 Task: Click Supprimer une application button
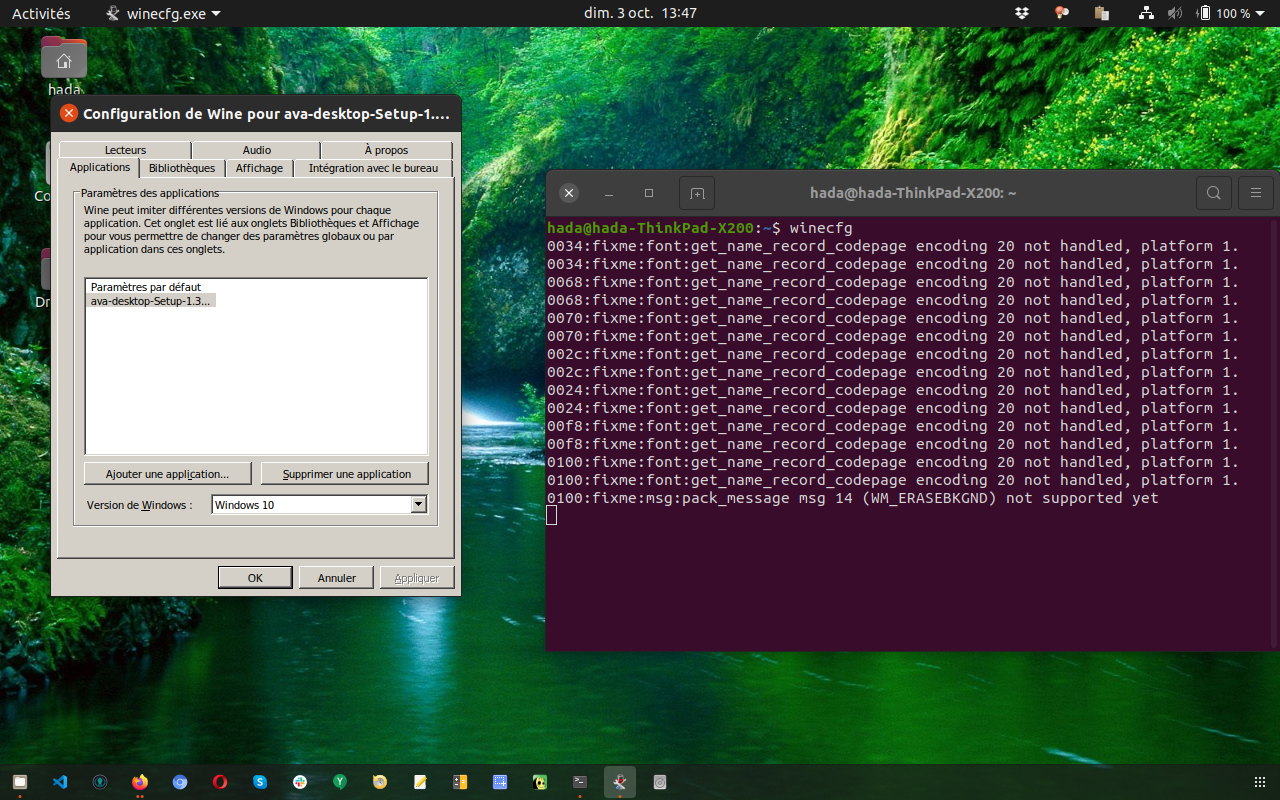(x=346, y=473)
